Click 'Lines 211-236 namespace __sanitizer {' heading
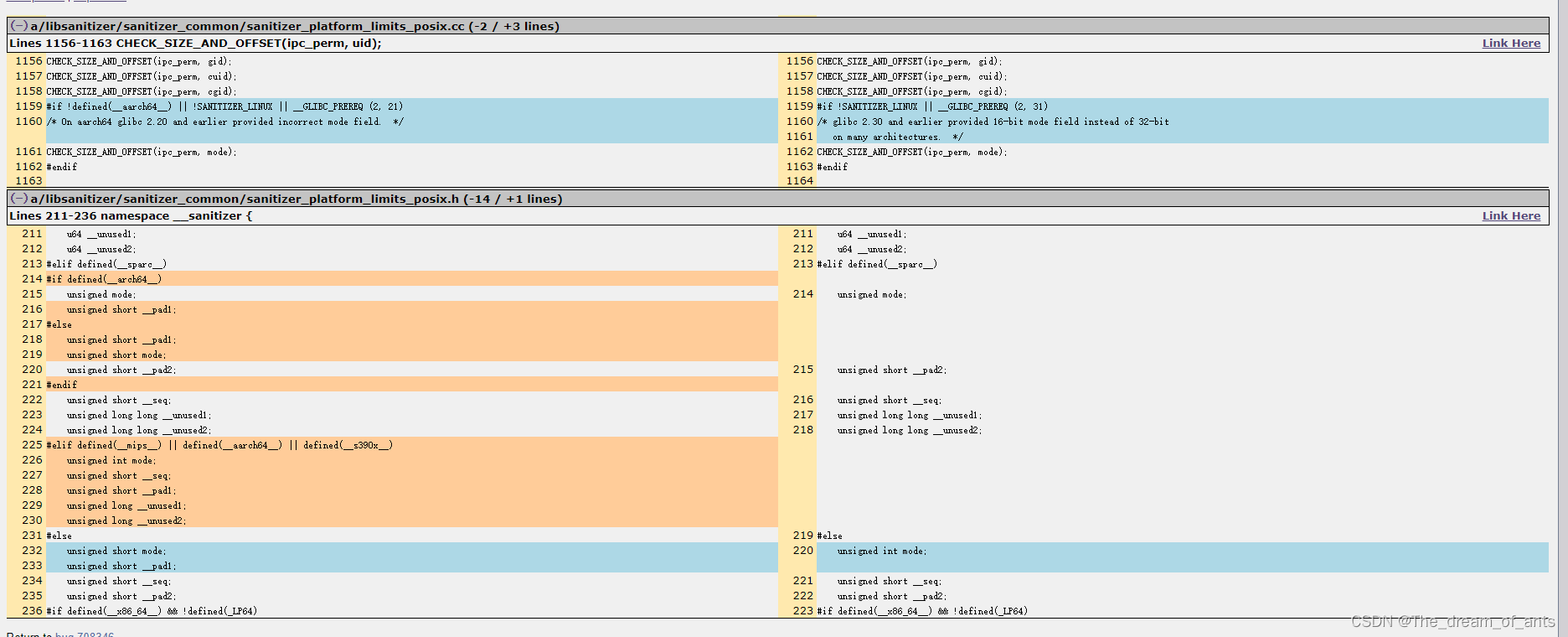The height and width of the screenshot is (637, 1568). pos(131,216)
